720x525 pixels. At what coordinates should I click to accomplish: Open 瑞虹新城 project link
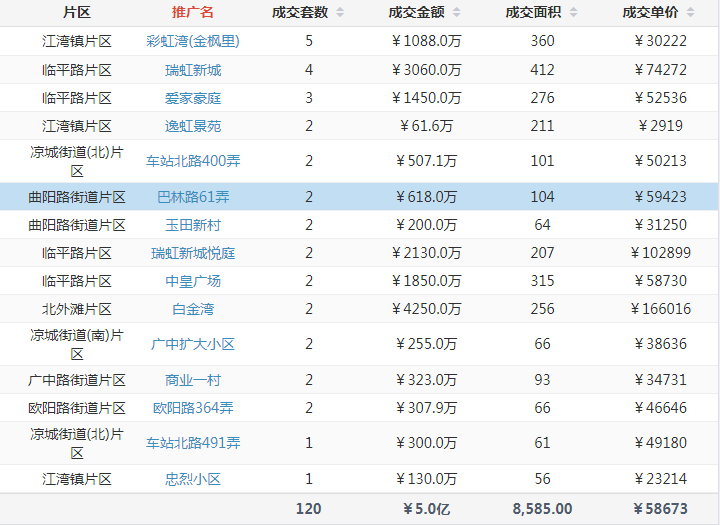193,70
